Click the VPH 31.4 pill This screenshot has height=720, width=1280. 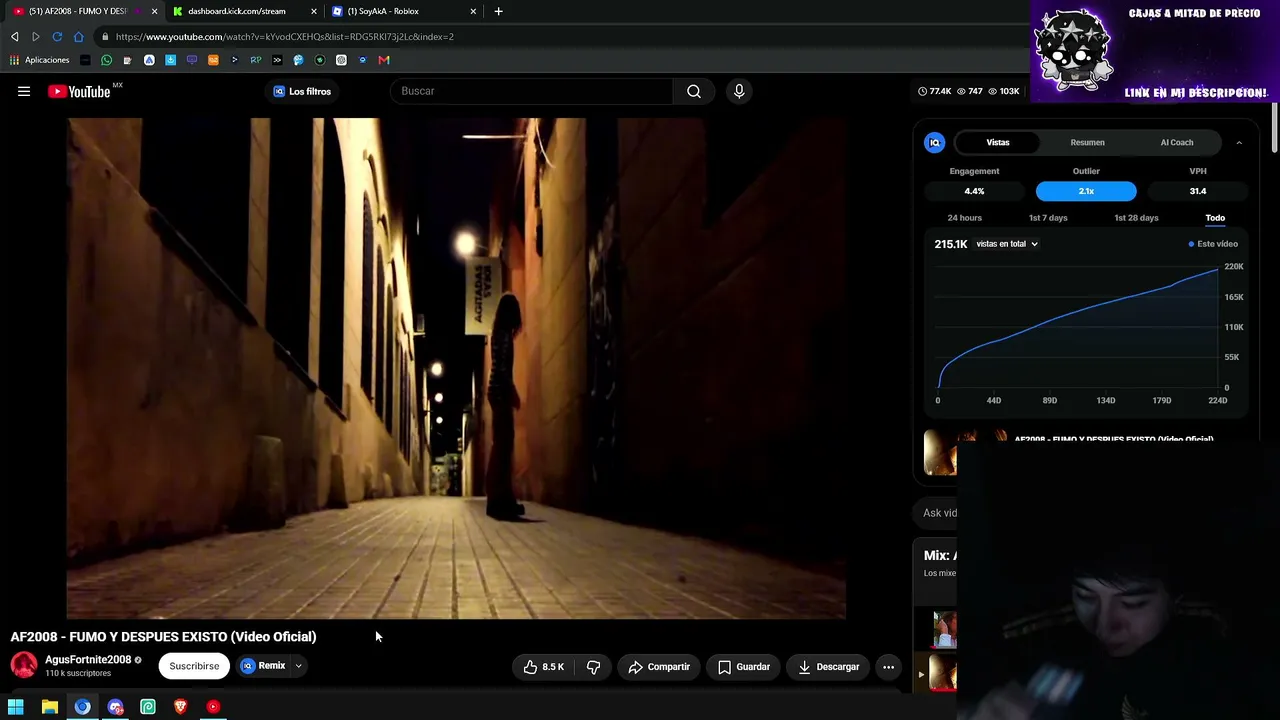click(x=1198, y=191)
